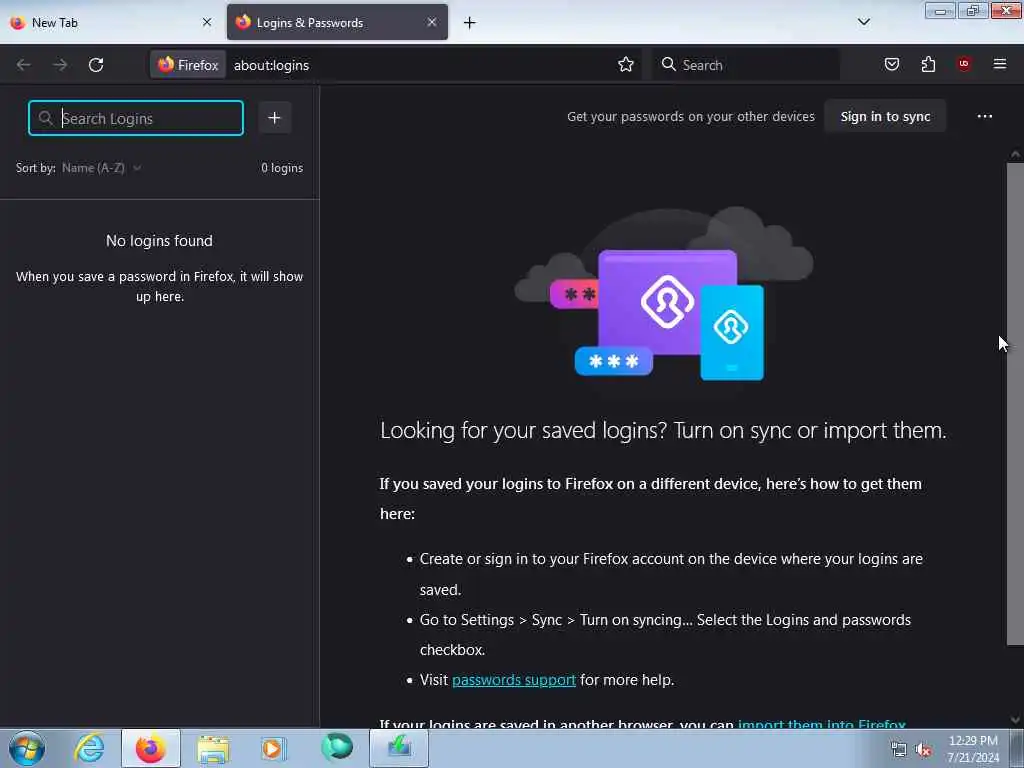Click the green round taskbar app icon
This screenshot has height=768, width=1024.
click(337, 747)
